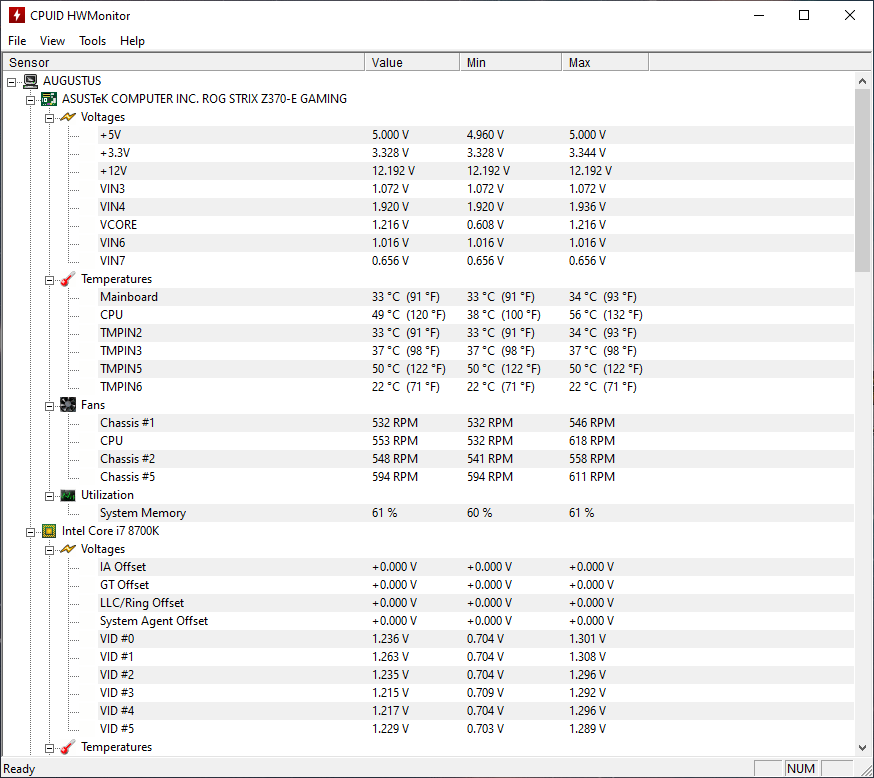Image resolution: width=874 pixels, height=778 pixels.
Task: Click the HWMonitor app icon in the title bar
Action: pos(17,15)
